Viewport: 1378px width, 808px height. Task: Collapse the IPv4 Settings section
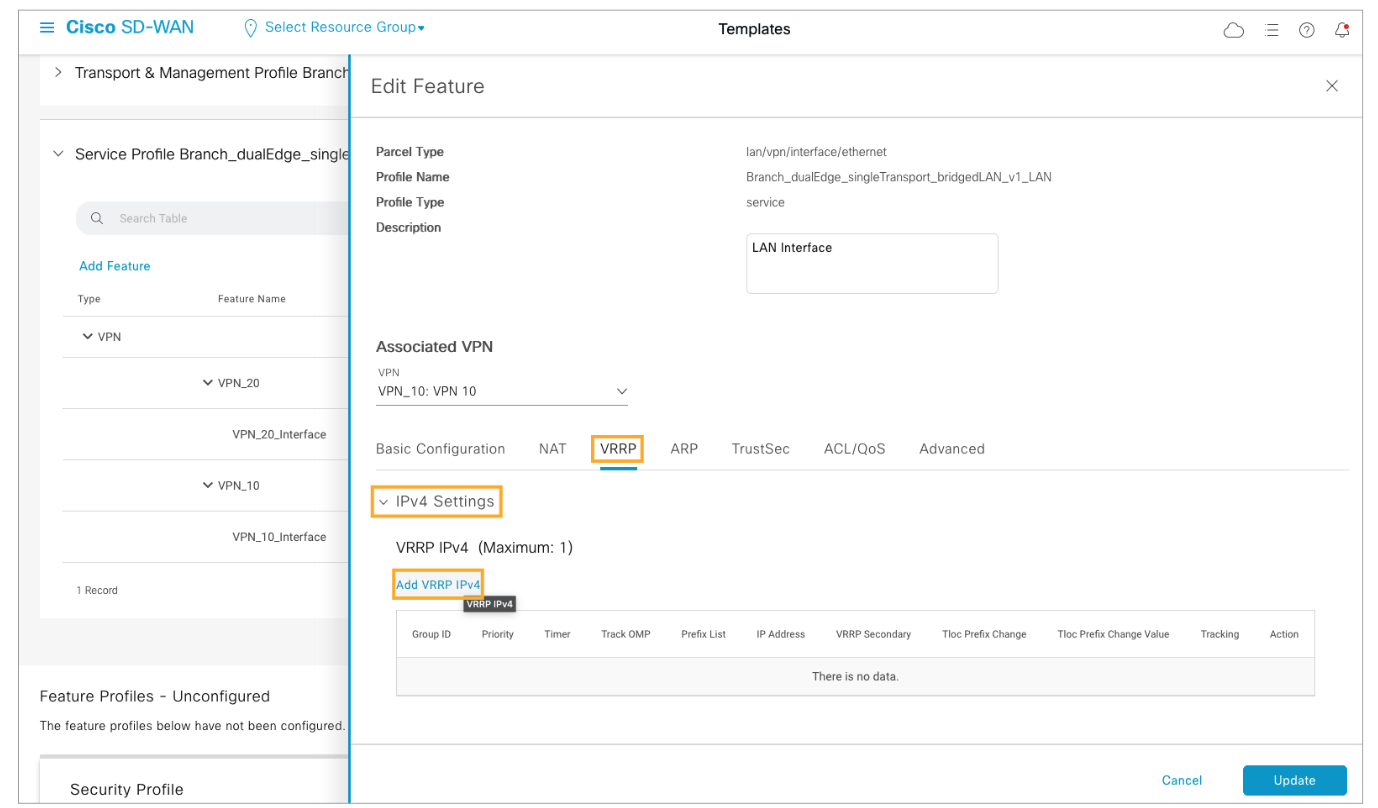pyautogui.click(x=383, y=501)
